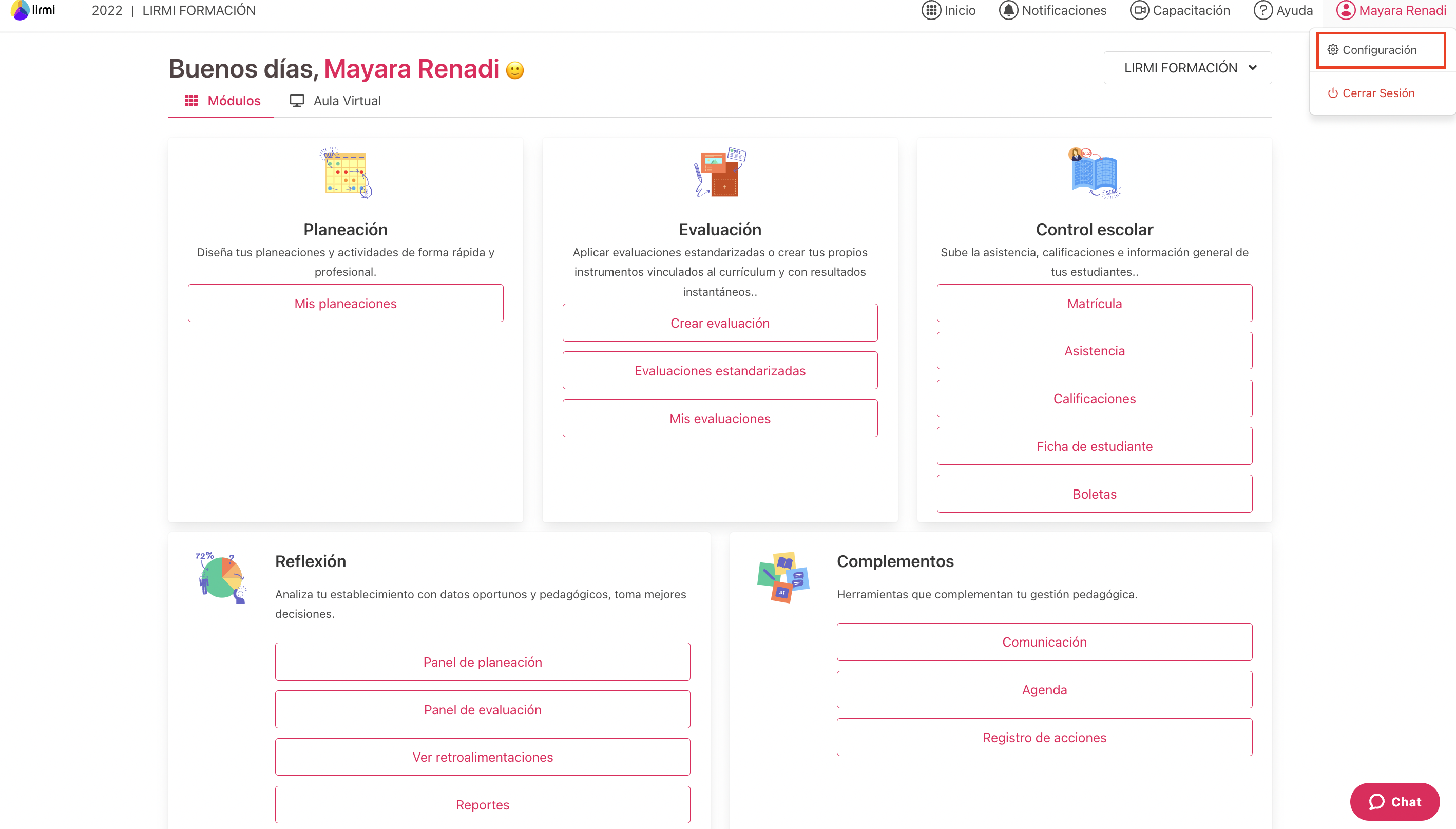Click the Evaluación illustration icon

(x=720, y=173)
